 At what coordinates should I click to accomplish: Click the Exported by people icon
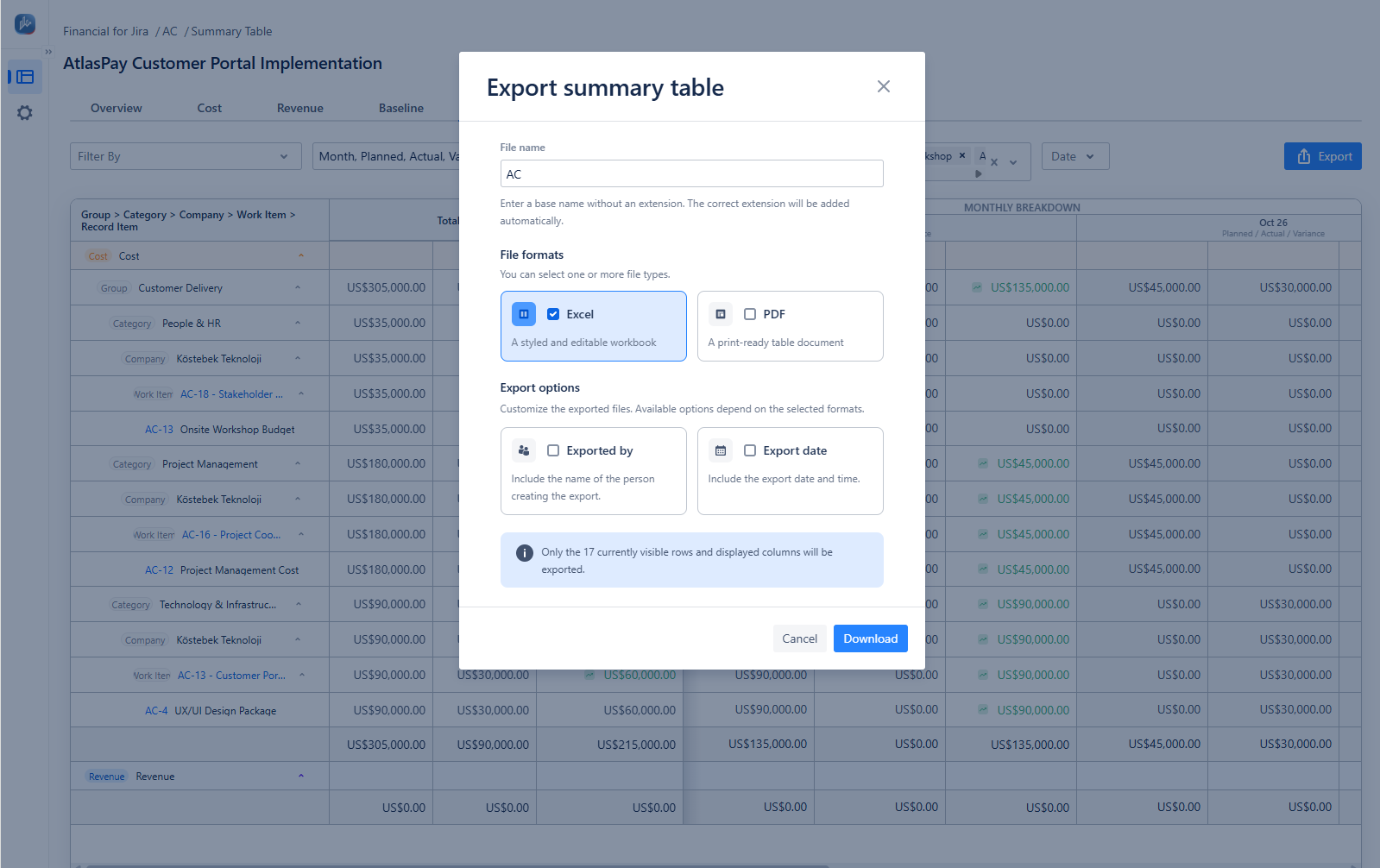(524, 450)
